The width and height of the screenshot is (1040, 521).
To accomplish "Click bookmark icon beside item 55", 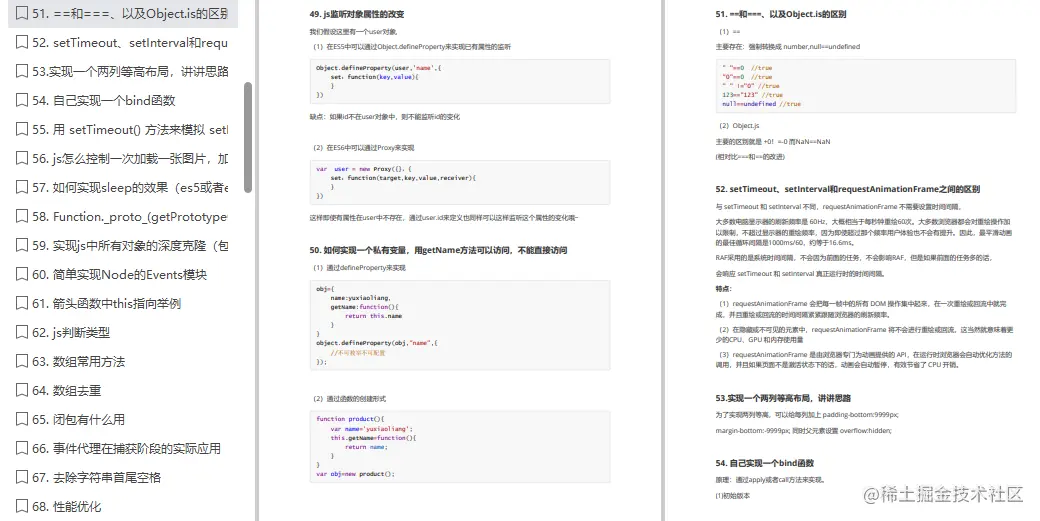I will click(x=22, y=130).
